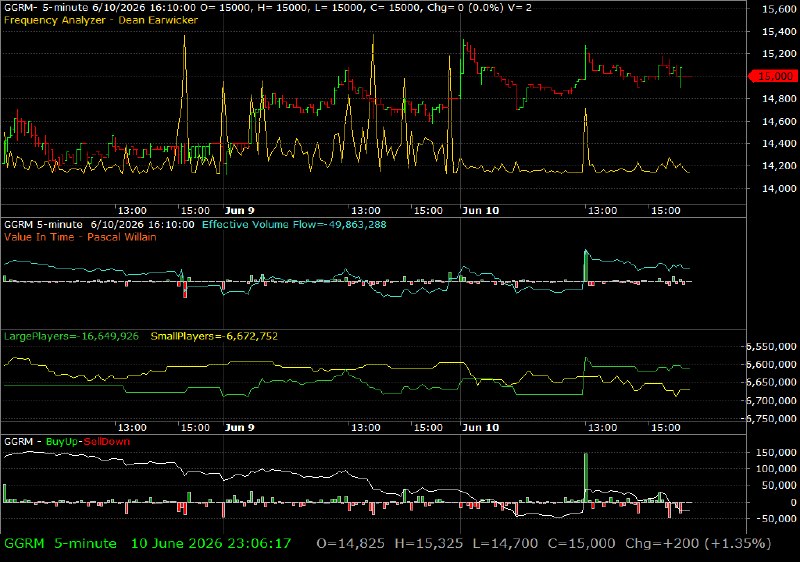
Task: Click the tall green BuyUp spike bar on Jun 10
Action: (x=586, y=477)
